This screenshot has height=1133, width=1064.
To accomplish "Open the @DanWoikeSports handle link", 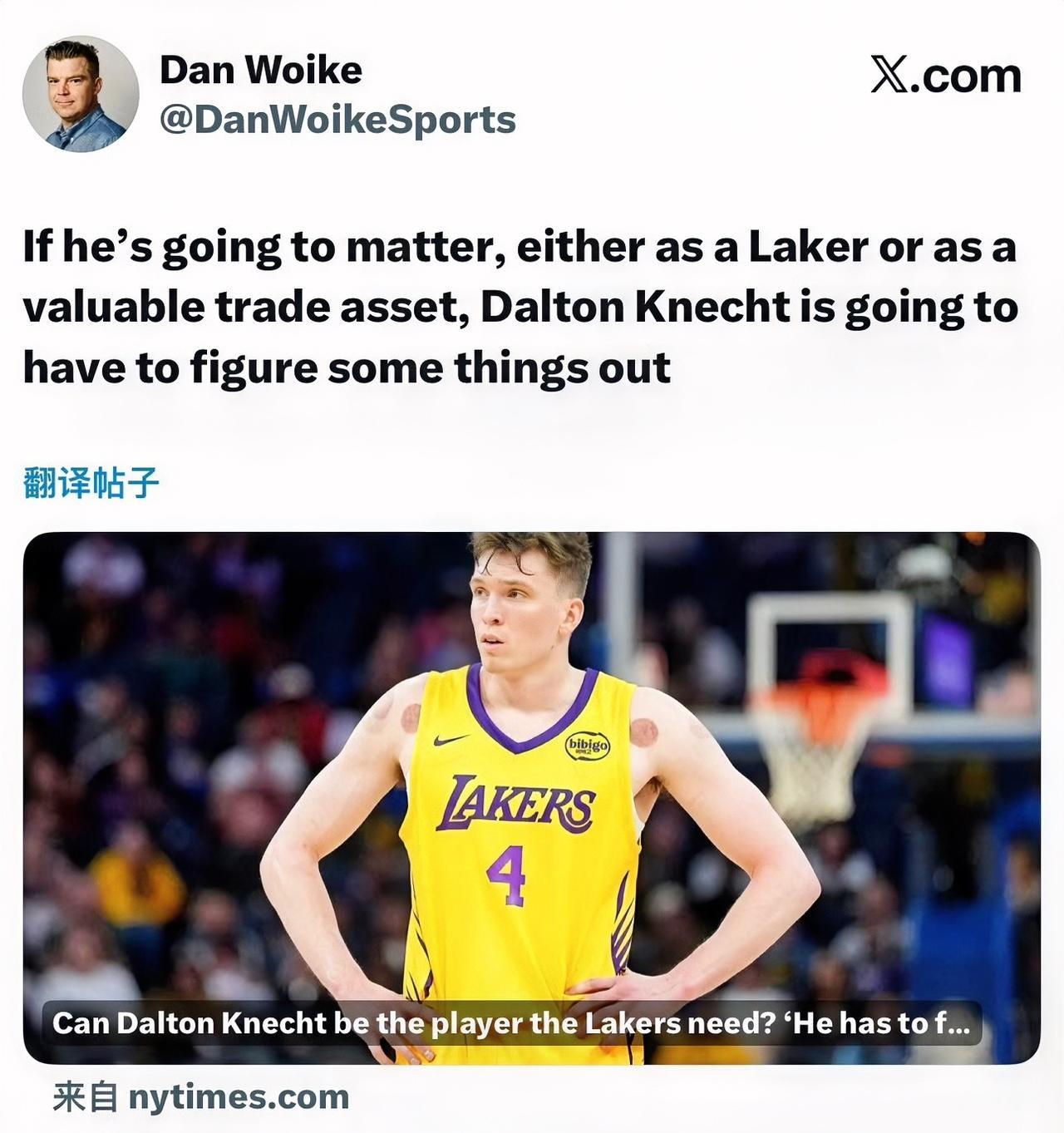I will click(337, 120).
